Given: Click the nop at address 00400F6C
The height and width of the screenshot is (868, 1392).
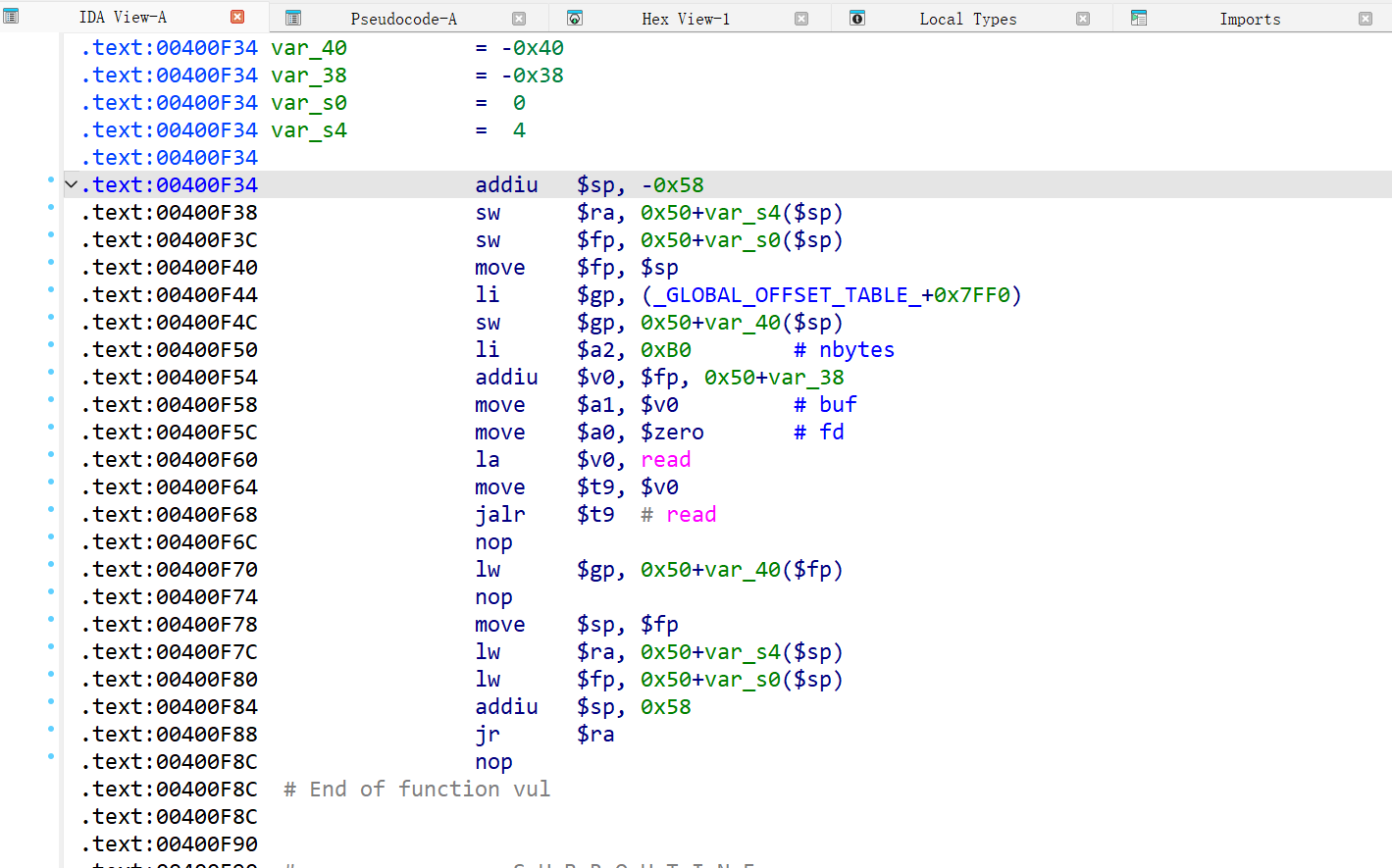Looking at the screenshot, I should point(493,542).
